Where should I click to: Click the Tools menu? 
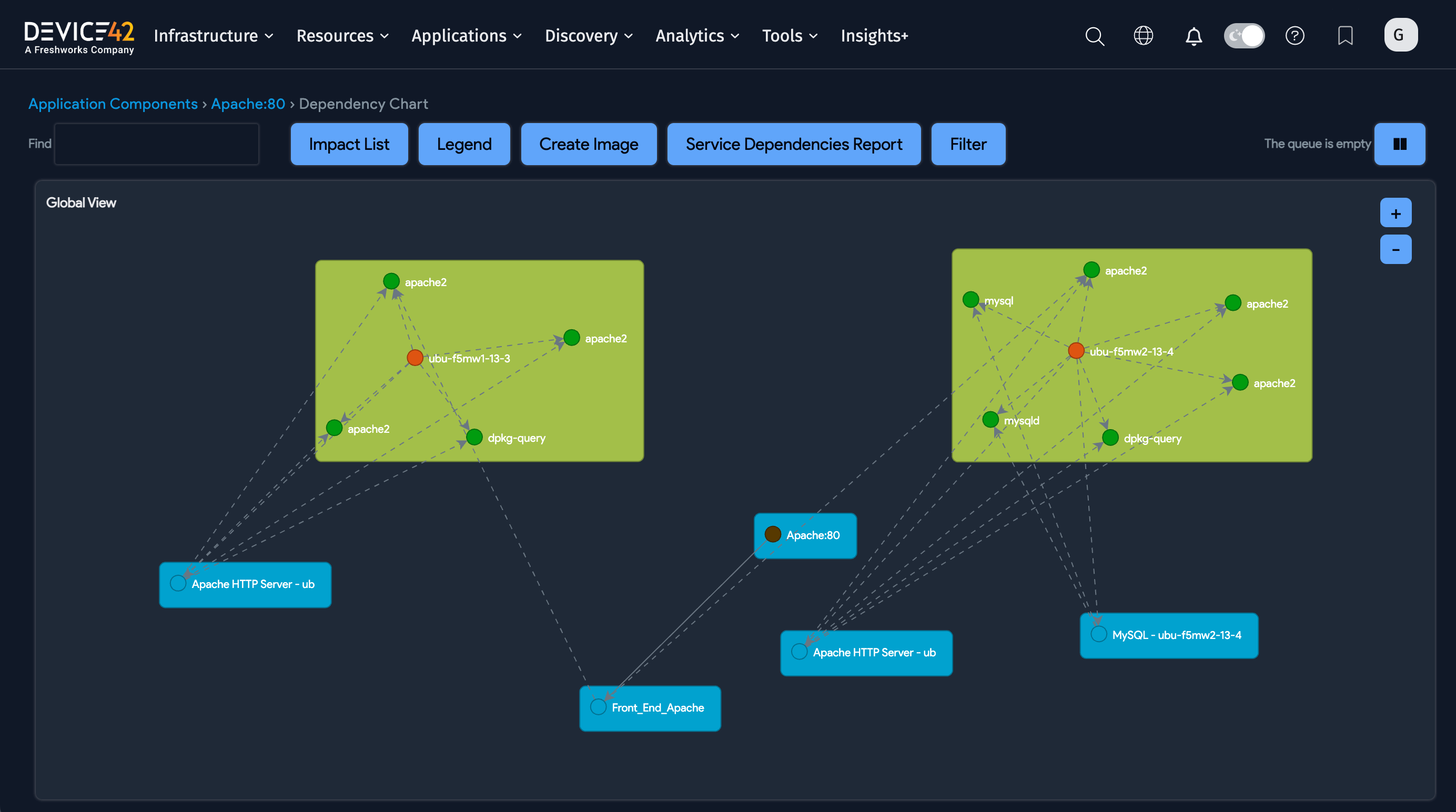click(x=789, y=36)
